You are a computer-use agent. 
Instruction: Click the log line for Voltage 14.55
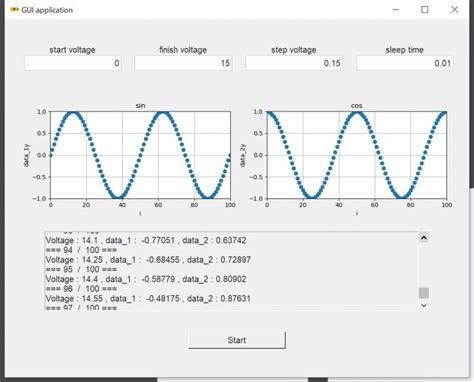pyautogui.click(x=148, y=298)
